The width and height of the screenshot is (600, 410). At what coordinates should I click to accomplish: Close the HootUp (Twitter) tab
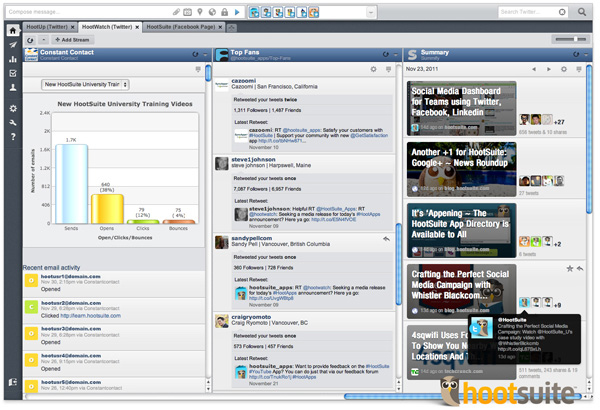72,27
